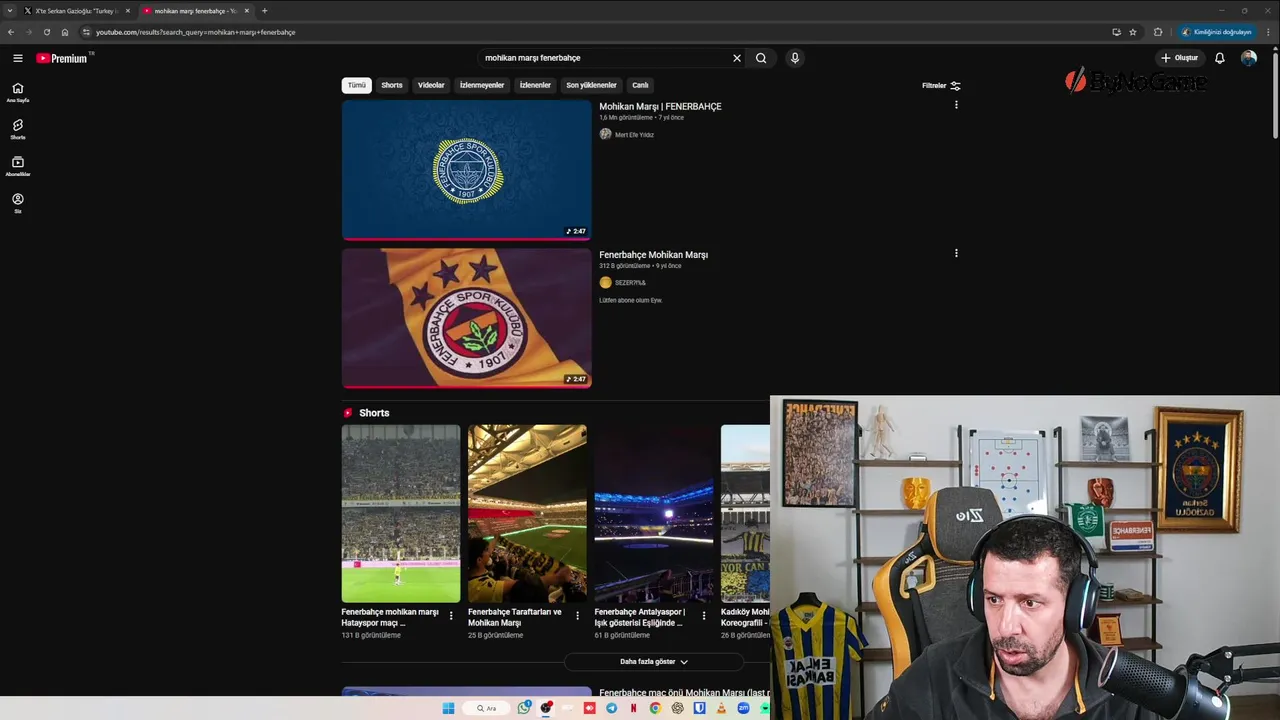Close the mohikan marşı YouTube tab
This screenshot has width=1280, height=720.
[246, 11]
